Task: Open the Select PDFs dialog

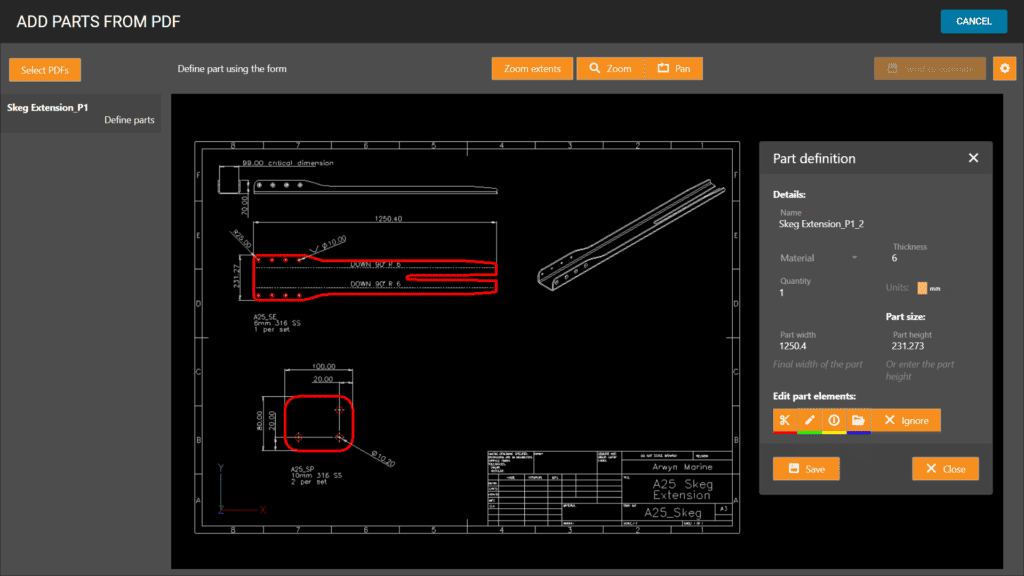Action: click(x=44, y=68)
